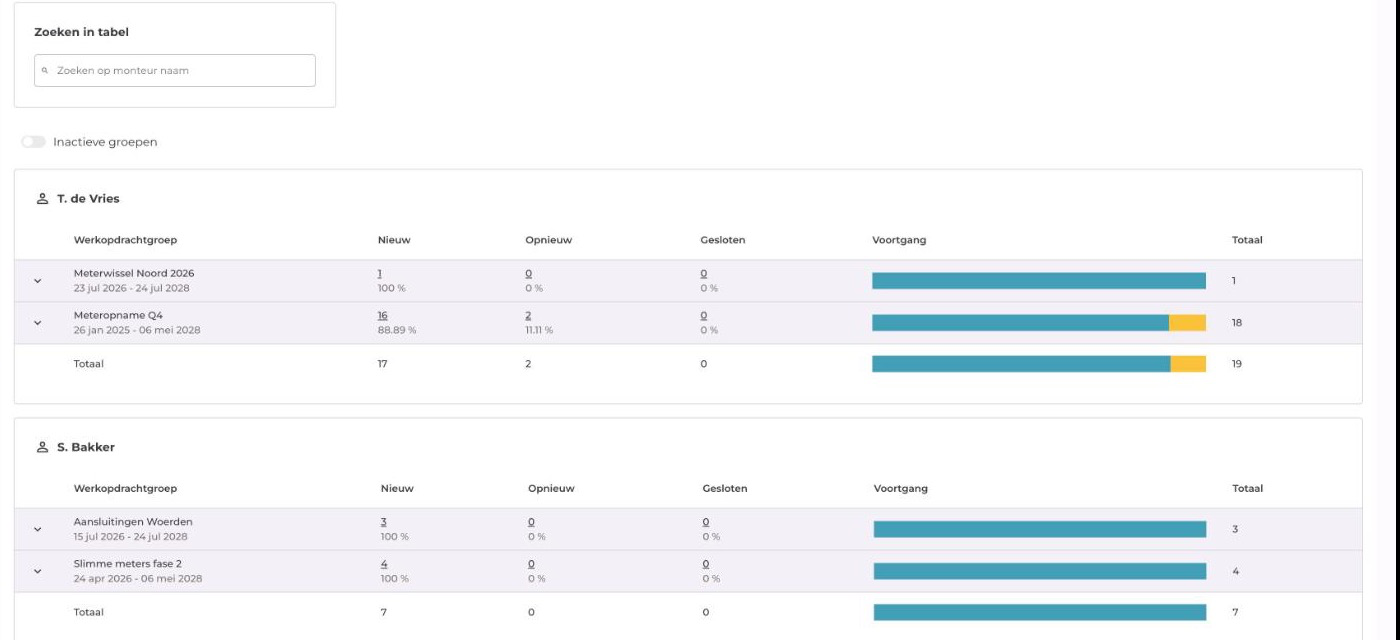Image resolution: width=1400 pixels, height=640 pixels.
Task: Click the Meterwissel Noord 2026 progress bar
Action: pyautogui.click(x=1039, y=281)
